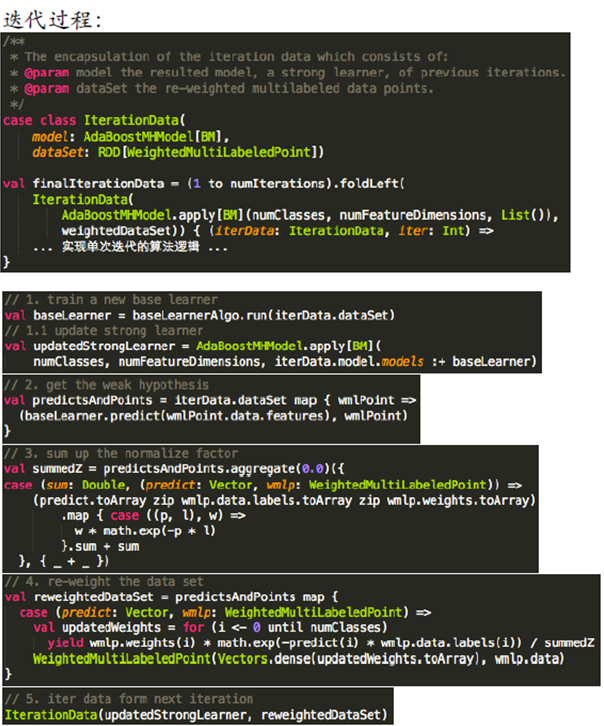
Task: Click the 'summedZ' val declaration name
Action: 57,469
